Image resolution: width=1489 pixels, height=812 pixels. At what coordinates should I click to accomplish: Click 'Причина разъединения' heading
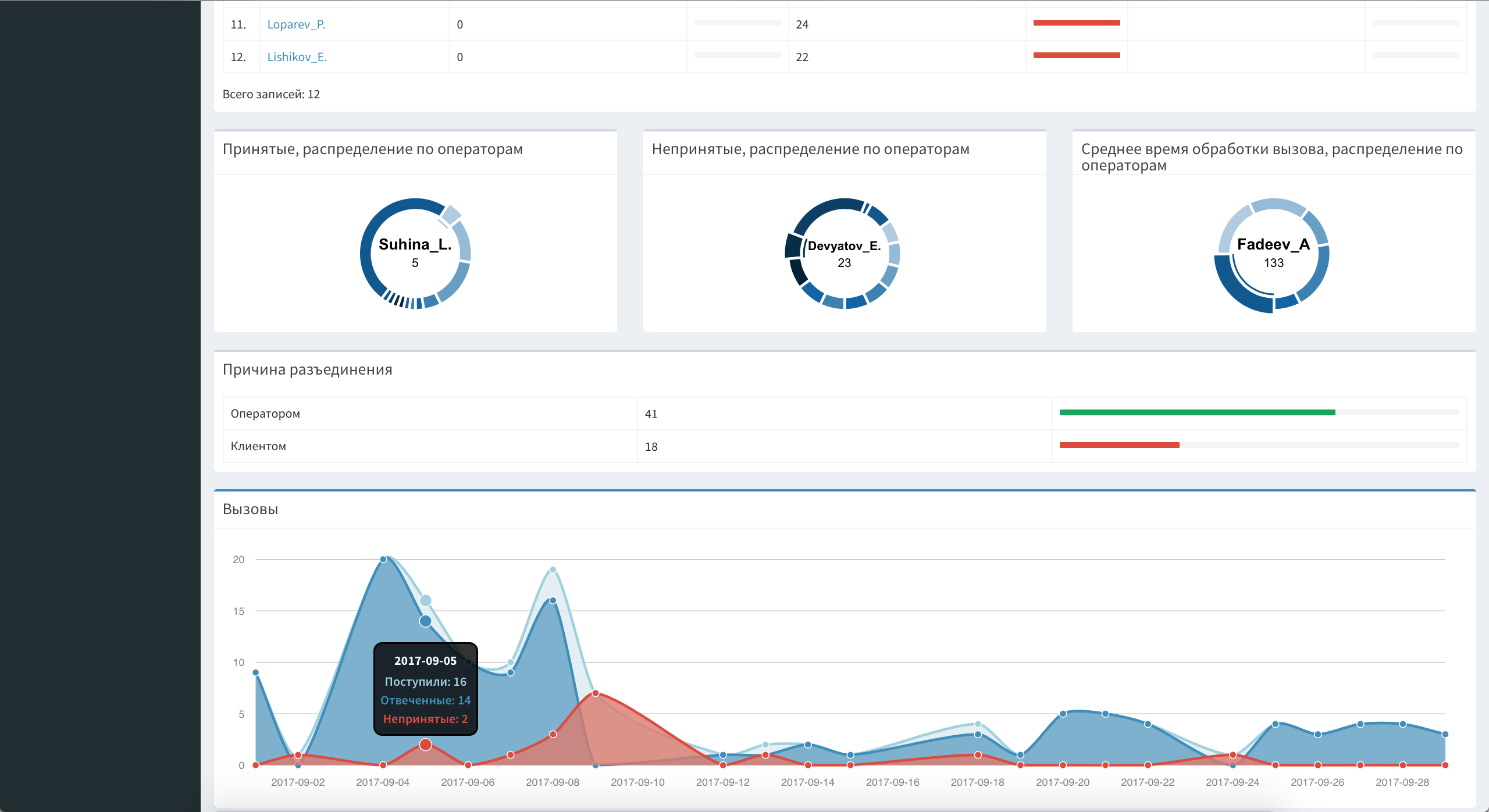(307, 370)
